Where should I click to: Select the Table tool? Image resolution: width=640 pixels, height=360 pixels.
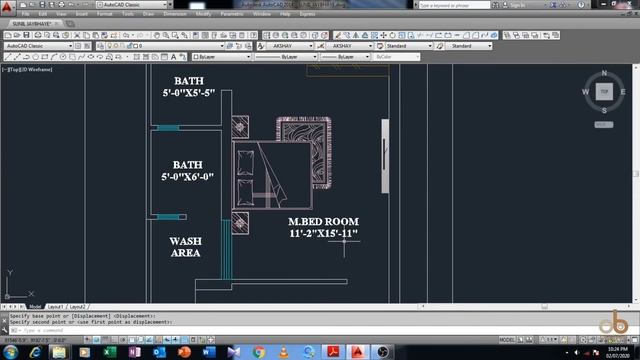164,57
